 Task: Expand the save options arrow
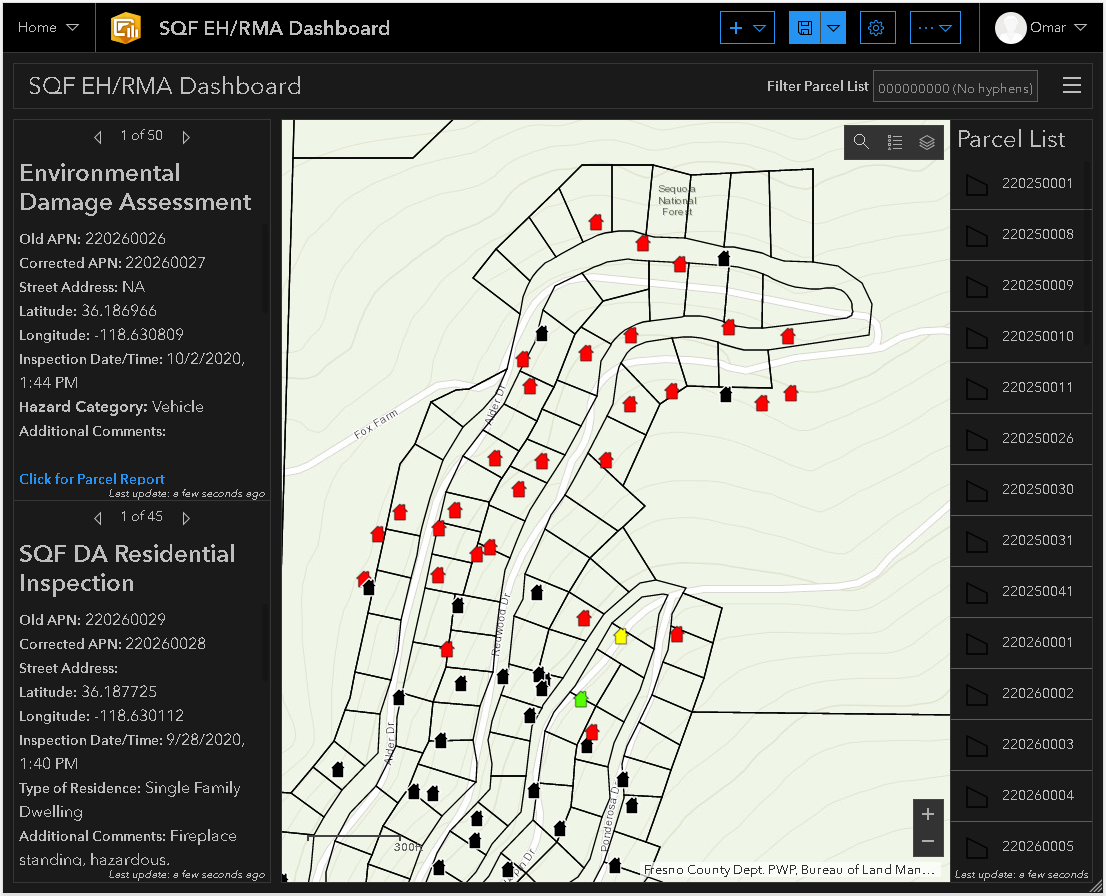pyautogui.click(x=833, y=28)
